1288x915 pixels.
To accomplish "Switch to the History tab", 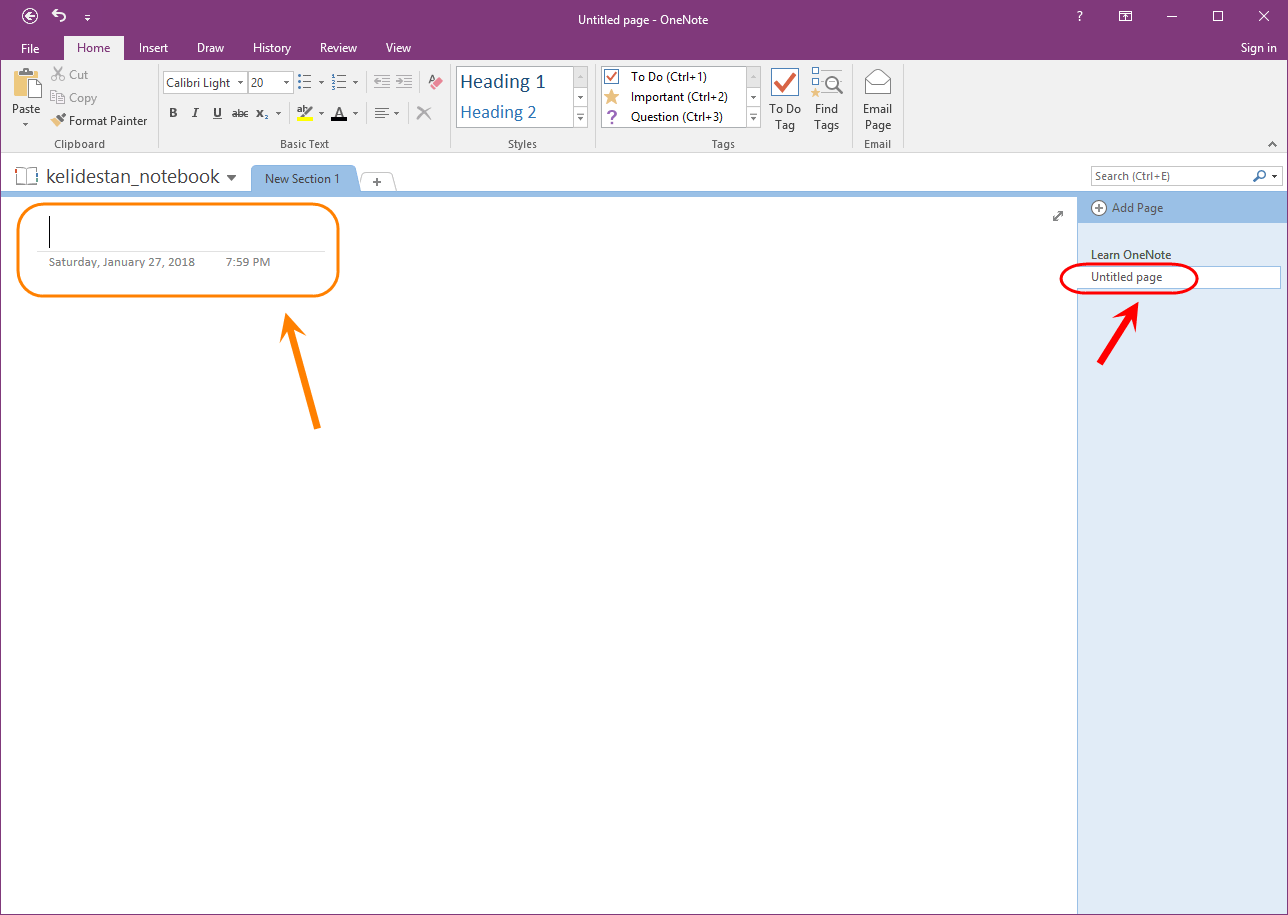I will [271, 48].
